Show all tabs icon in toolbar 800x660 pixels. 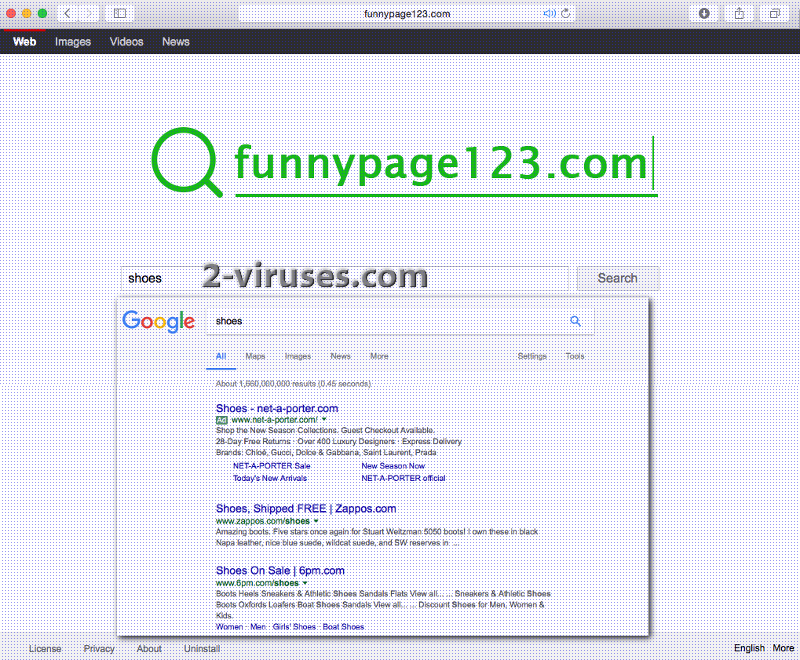point(774,14)
